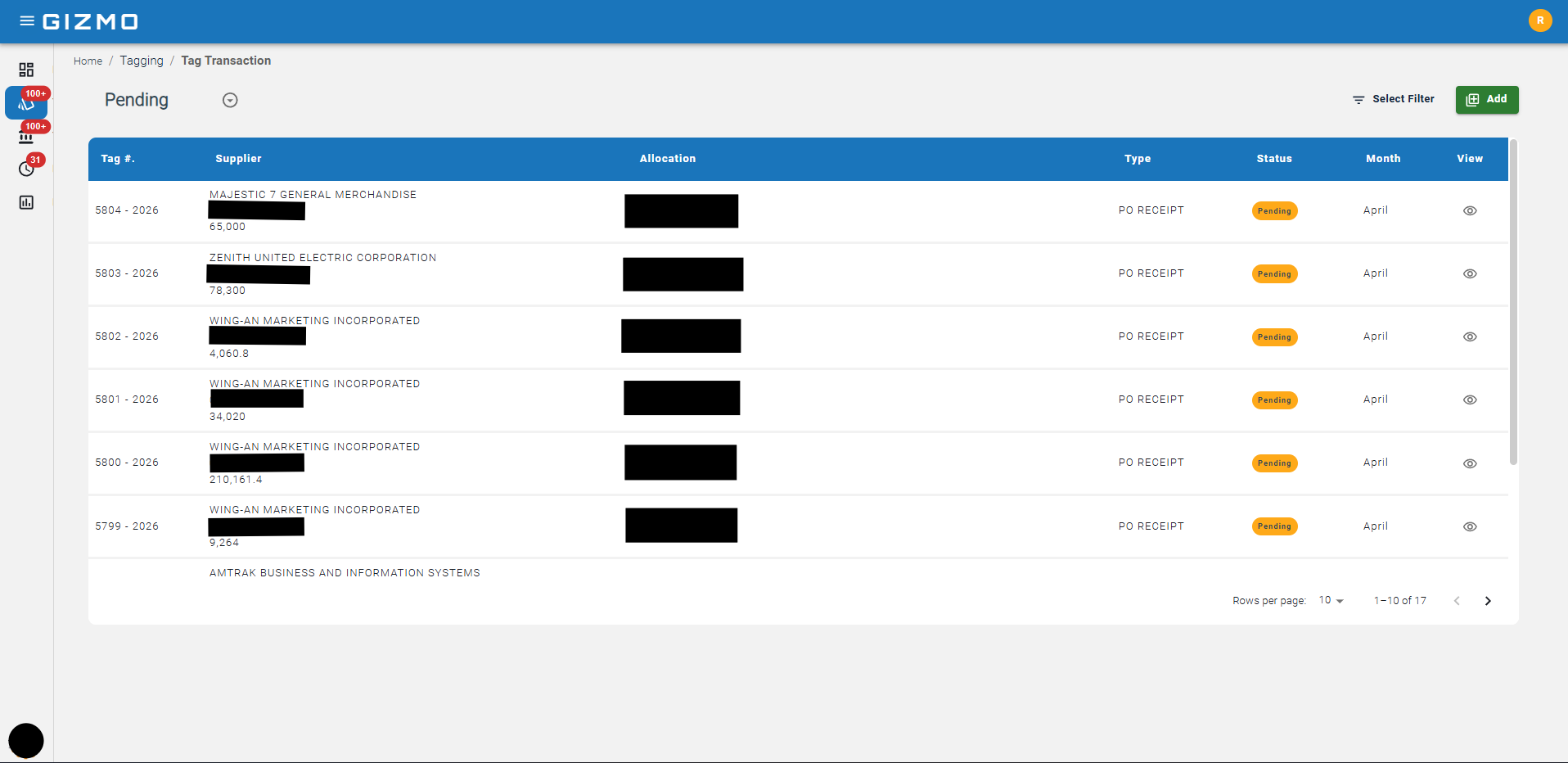Click the 1–10 of 17 pagination text
The width and height of the screenshot is (1568, 763).
point(1400,601)
